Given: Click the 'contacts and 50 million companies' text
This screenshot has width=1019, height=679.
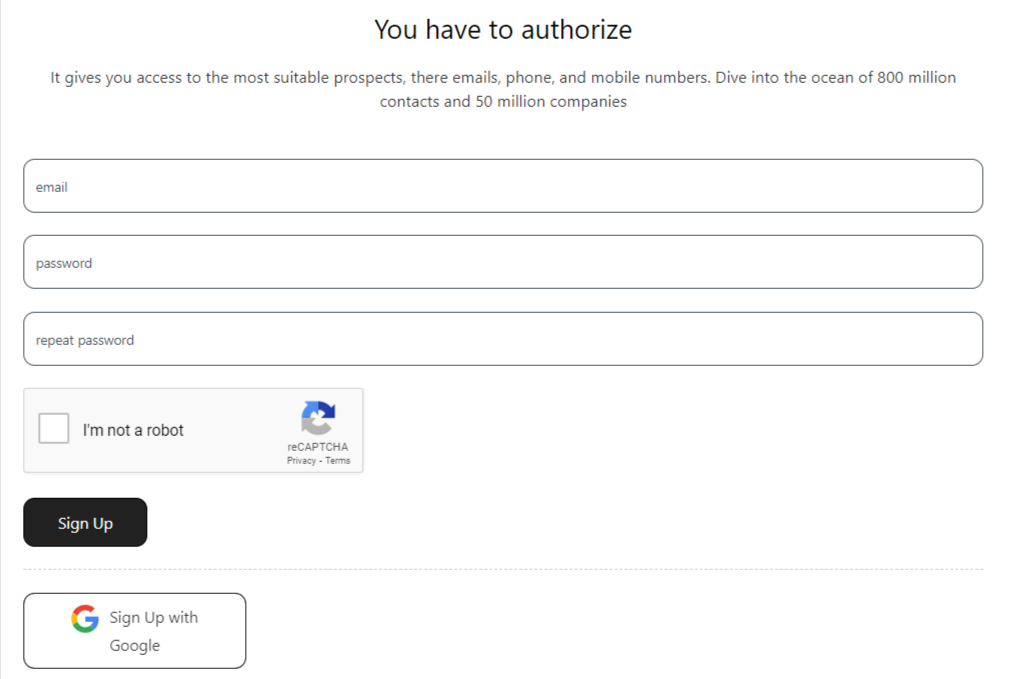Looking at the screenshot, I should 503,102.
